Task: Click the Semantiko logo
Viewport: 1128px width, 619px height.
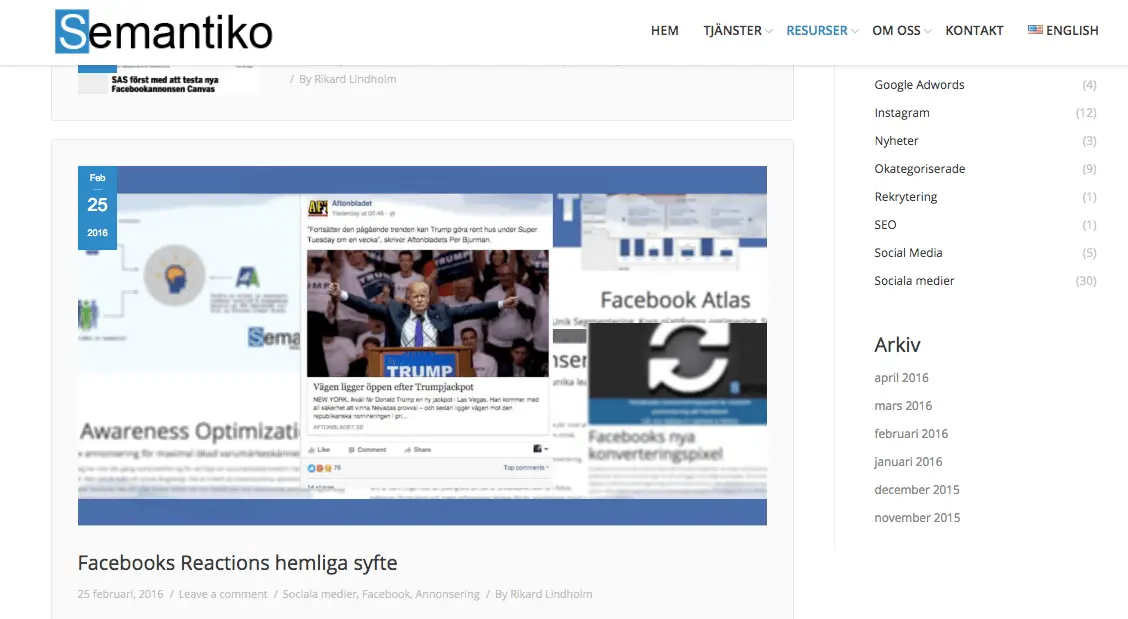Action: pos(164,31)
